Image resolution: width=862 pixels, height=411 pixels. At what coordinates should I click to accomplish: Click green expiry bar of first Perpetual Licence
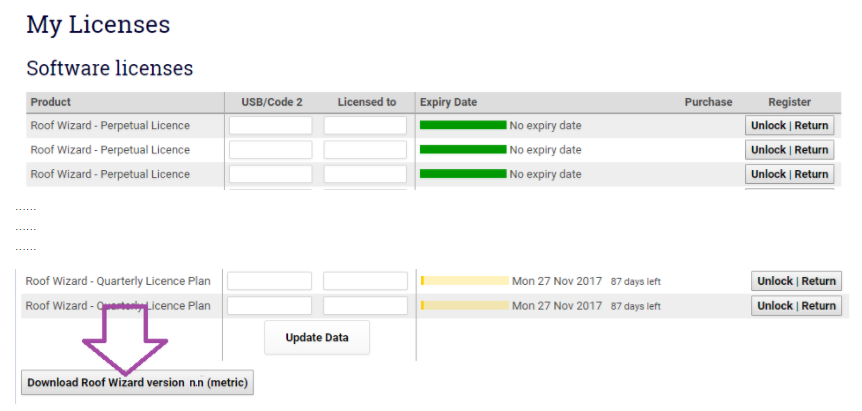(463, 125)
